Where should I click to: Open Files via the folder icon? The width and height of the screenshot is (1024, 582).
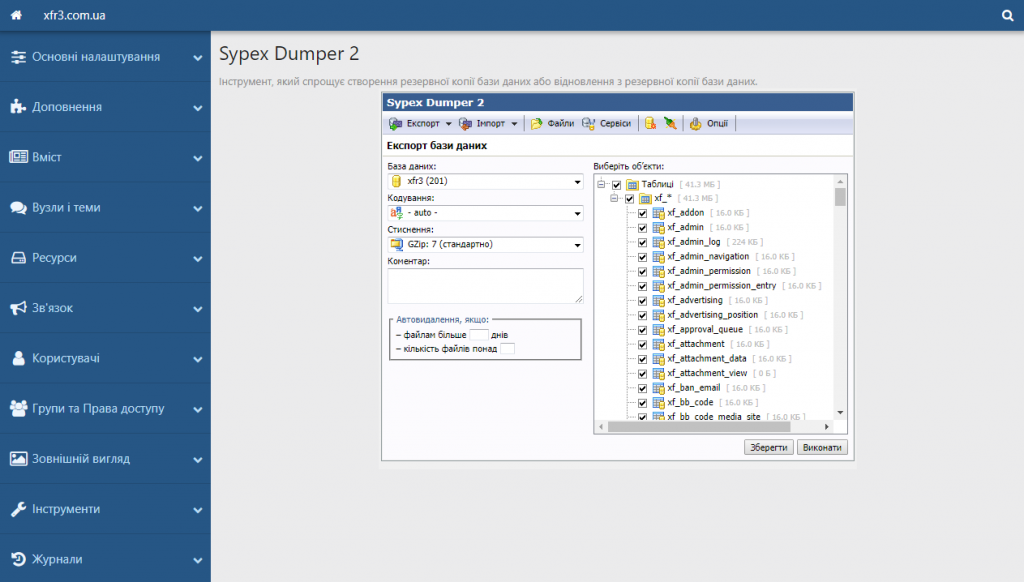pos(537,124)
